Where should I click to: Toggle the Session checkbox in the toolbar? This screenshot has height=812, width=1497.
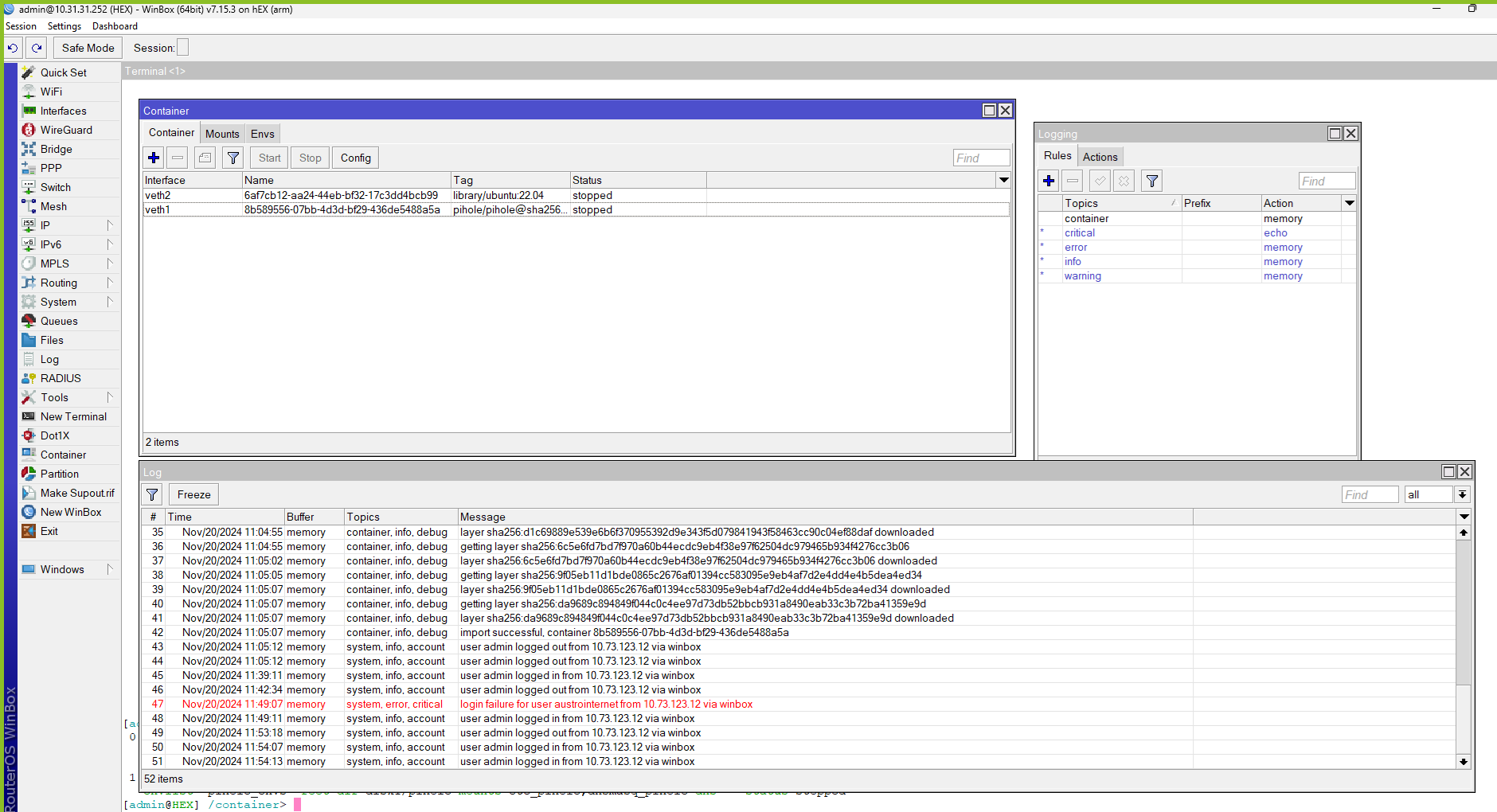click(183, 48)
